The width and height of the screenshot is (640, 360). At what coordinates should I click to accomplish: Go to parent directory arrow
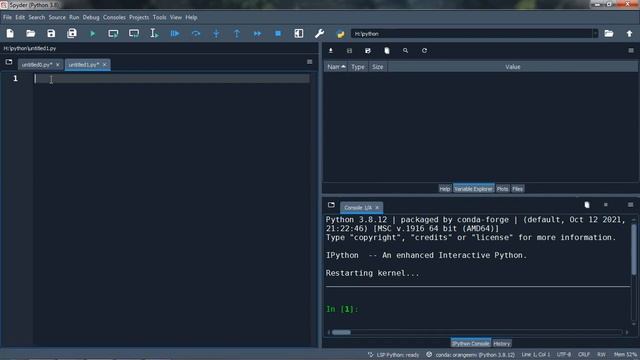pos(629,33)
